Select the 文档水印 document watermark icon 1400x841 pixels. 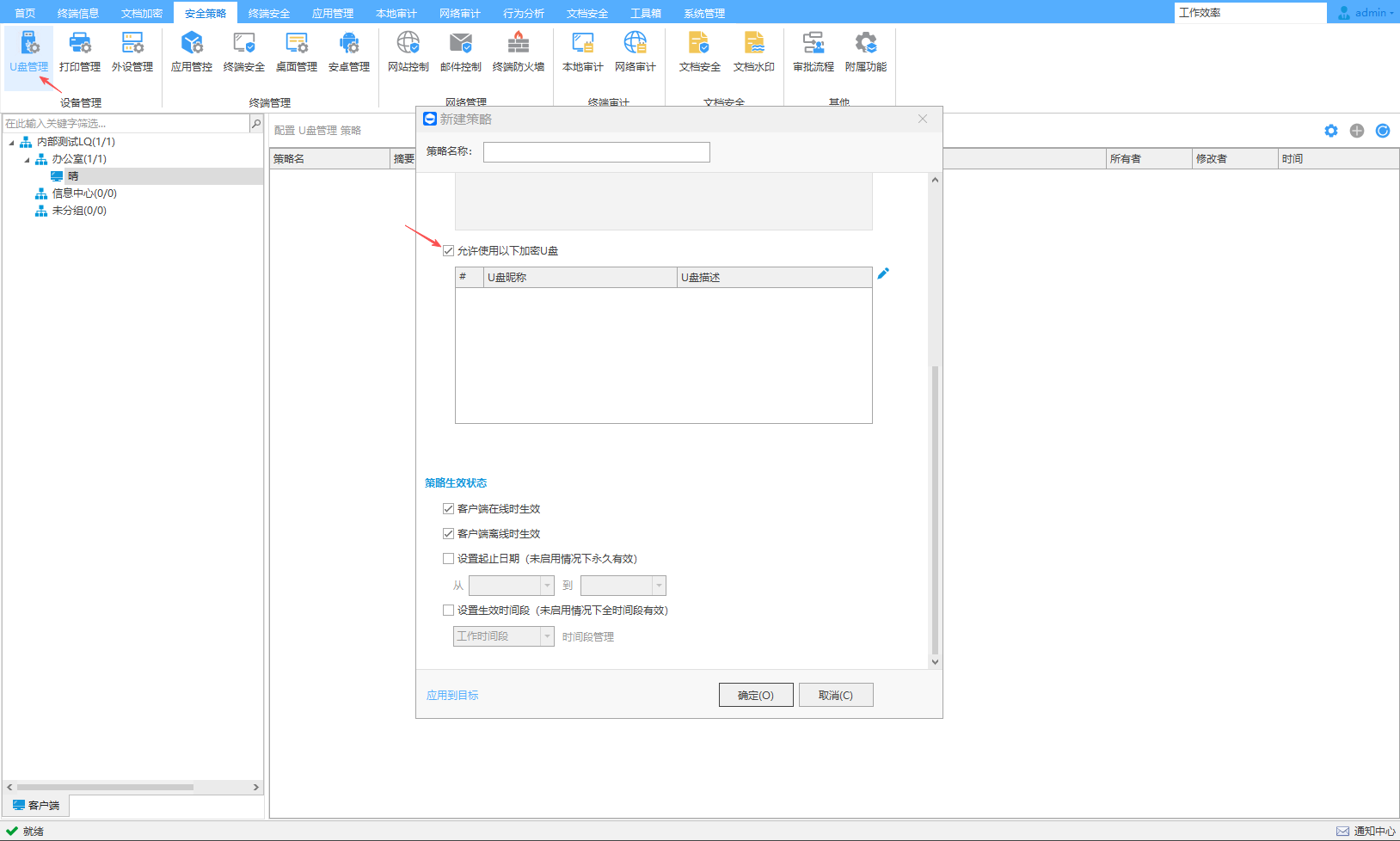(x=753, y=52)
